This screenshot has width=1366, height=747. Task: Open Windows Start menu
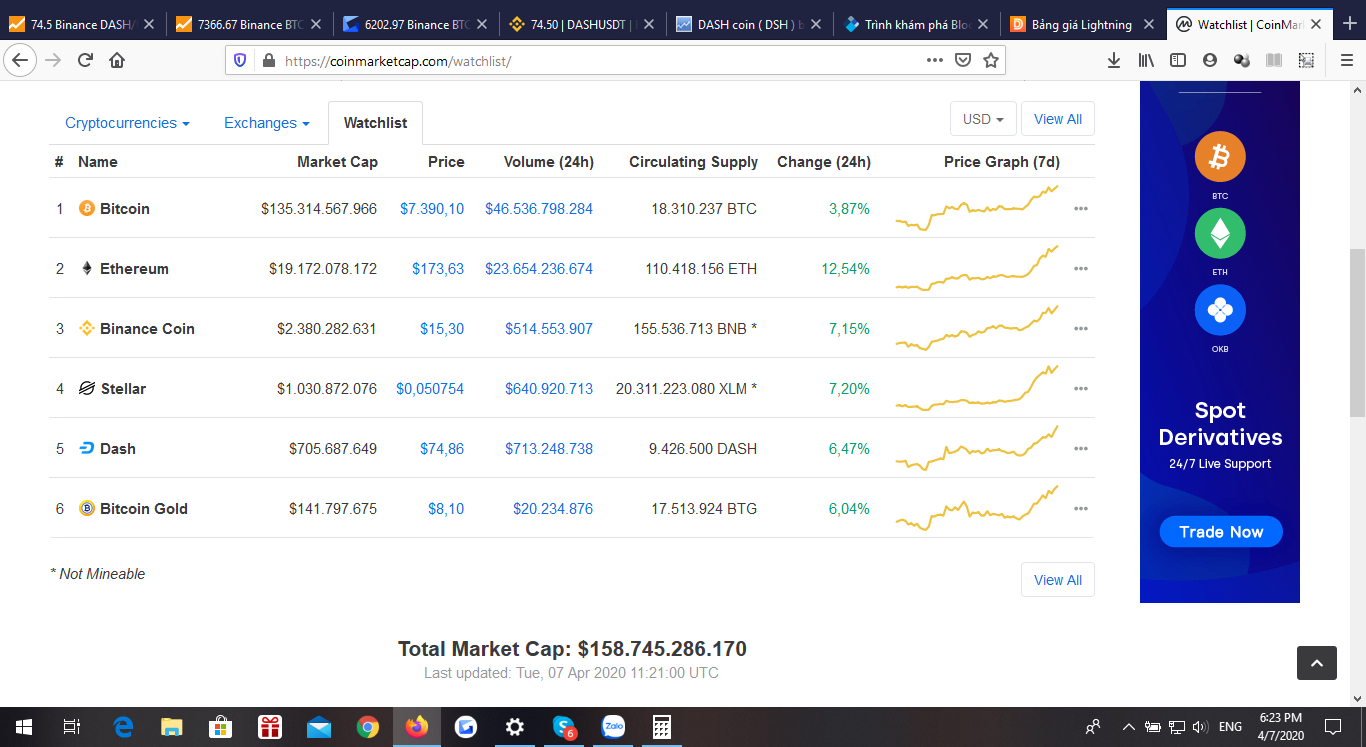[x=23, y=727]
